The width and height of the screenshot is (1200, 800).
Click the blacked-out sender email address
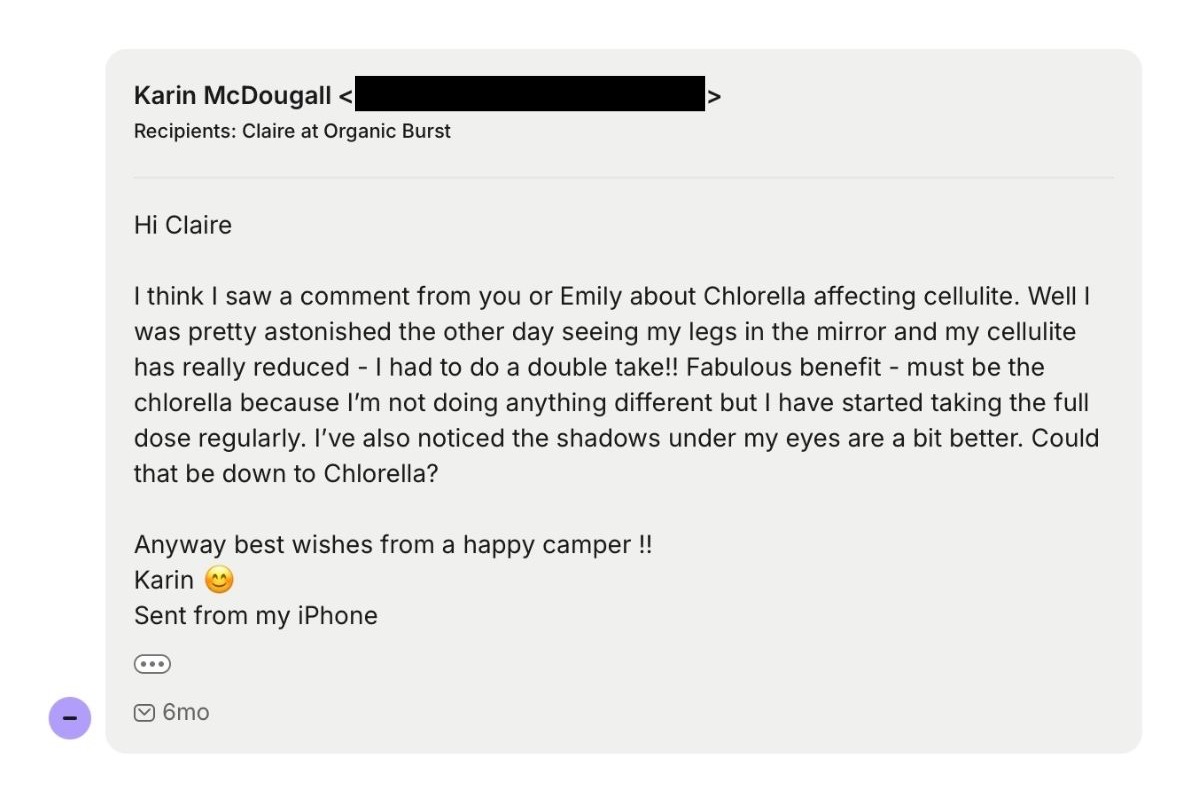(x=530, y=93)
